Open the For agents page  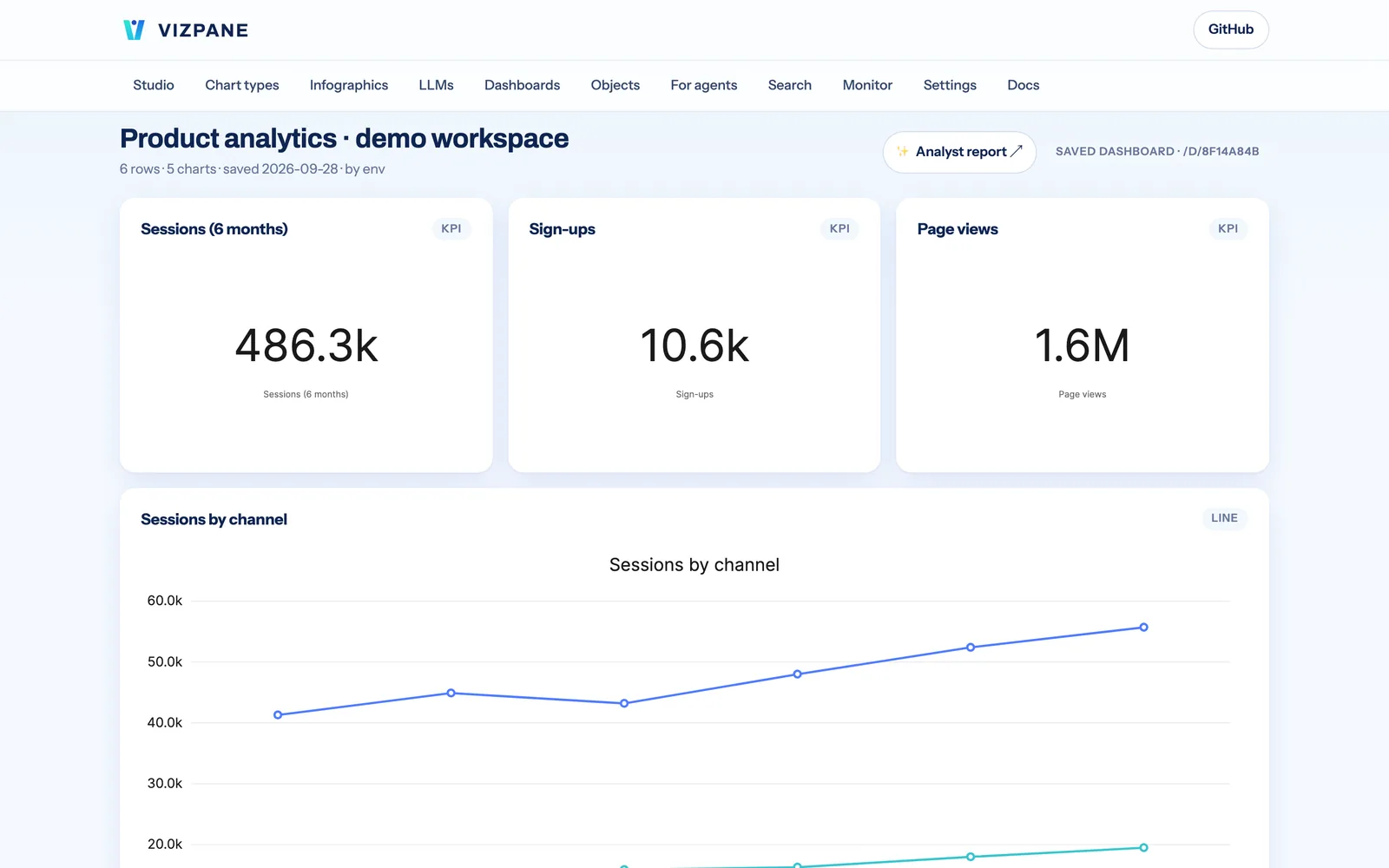(x=704, y=85)
